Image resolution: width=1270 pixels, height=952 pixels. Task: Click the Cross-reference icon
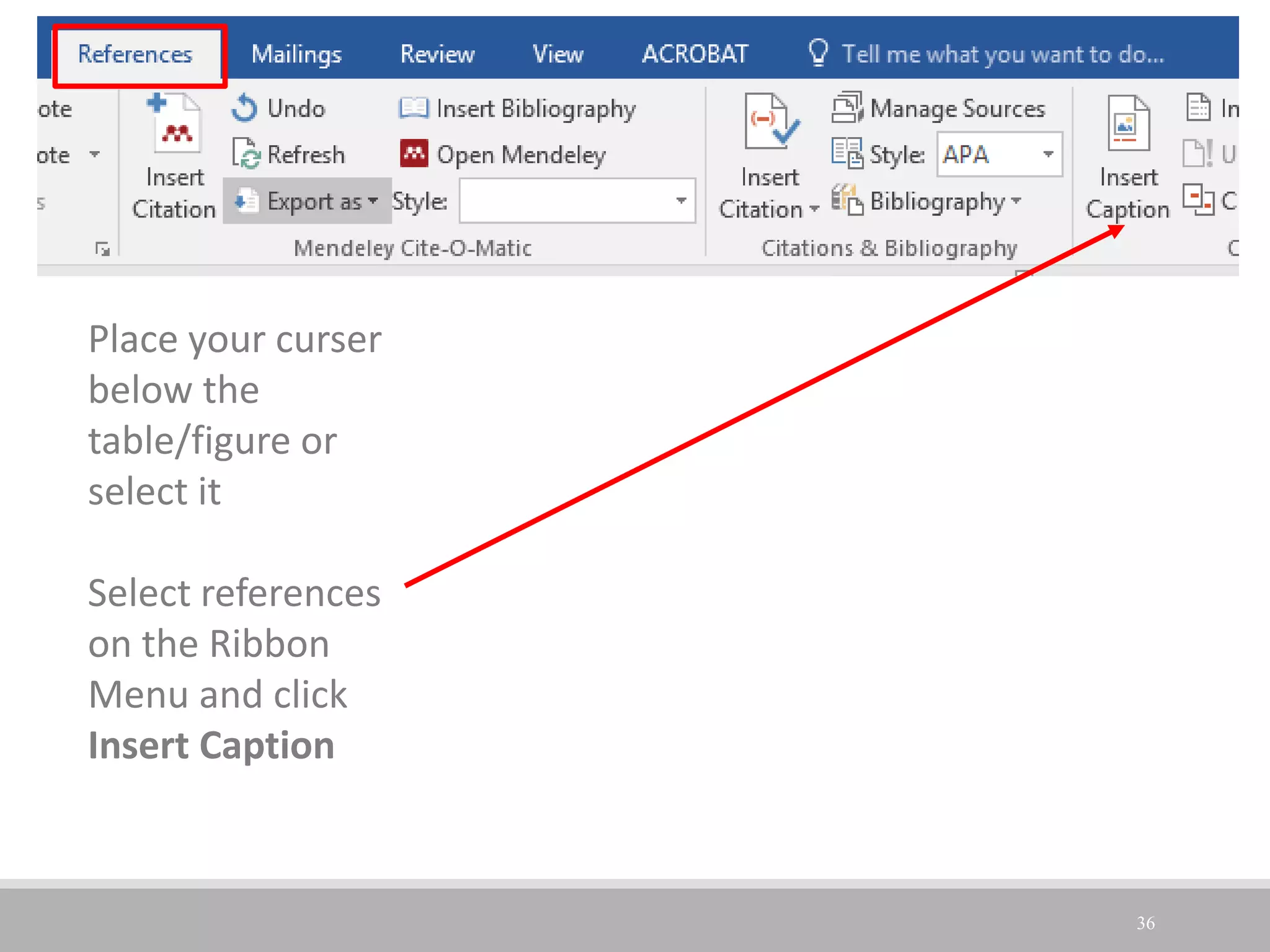point(1198,200)
